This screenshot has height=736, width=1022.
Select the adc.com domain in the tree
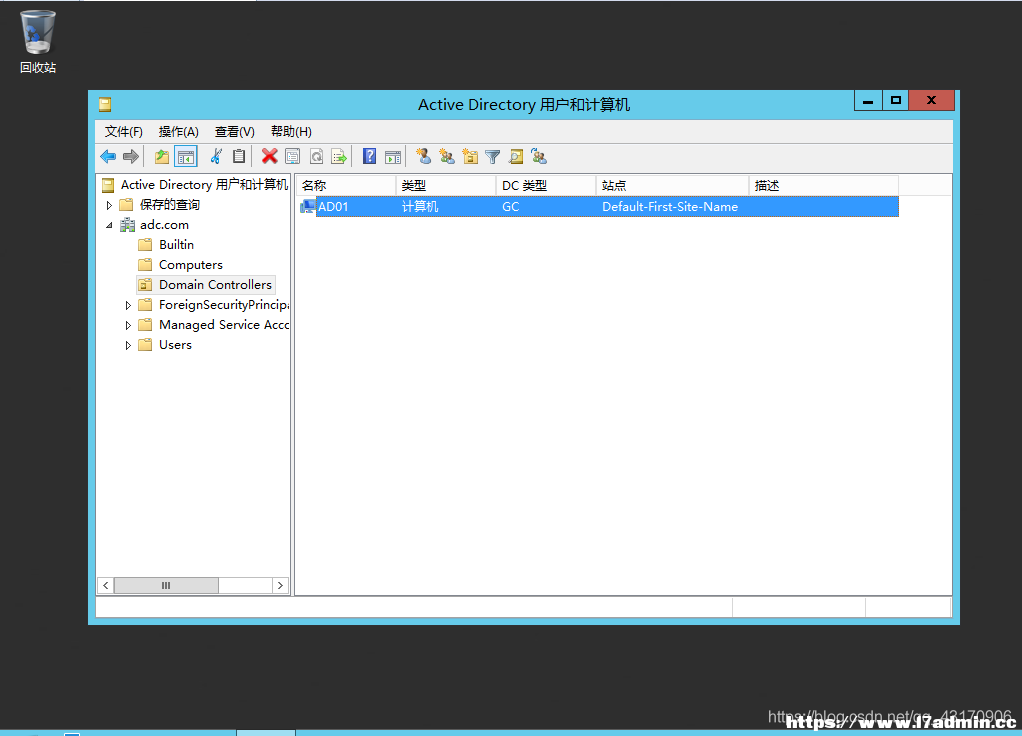pyautogui.click(x=164, y=225)
